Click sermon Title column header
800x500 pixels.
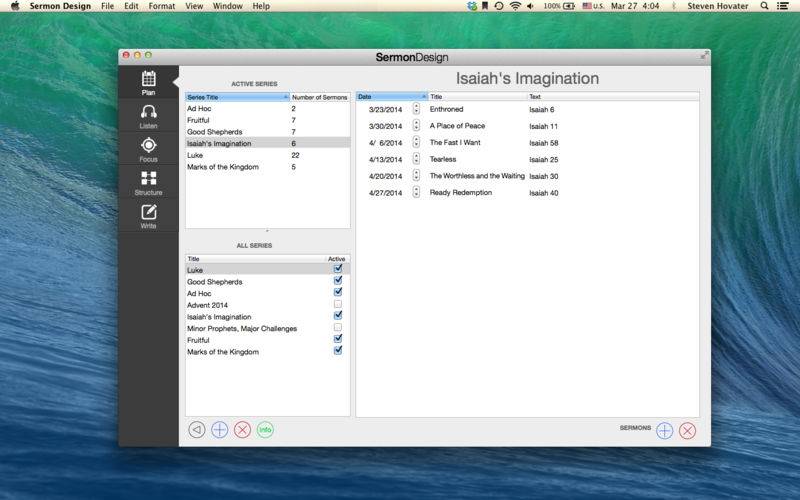478,96
